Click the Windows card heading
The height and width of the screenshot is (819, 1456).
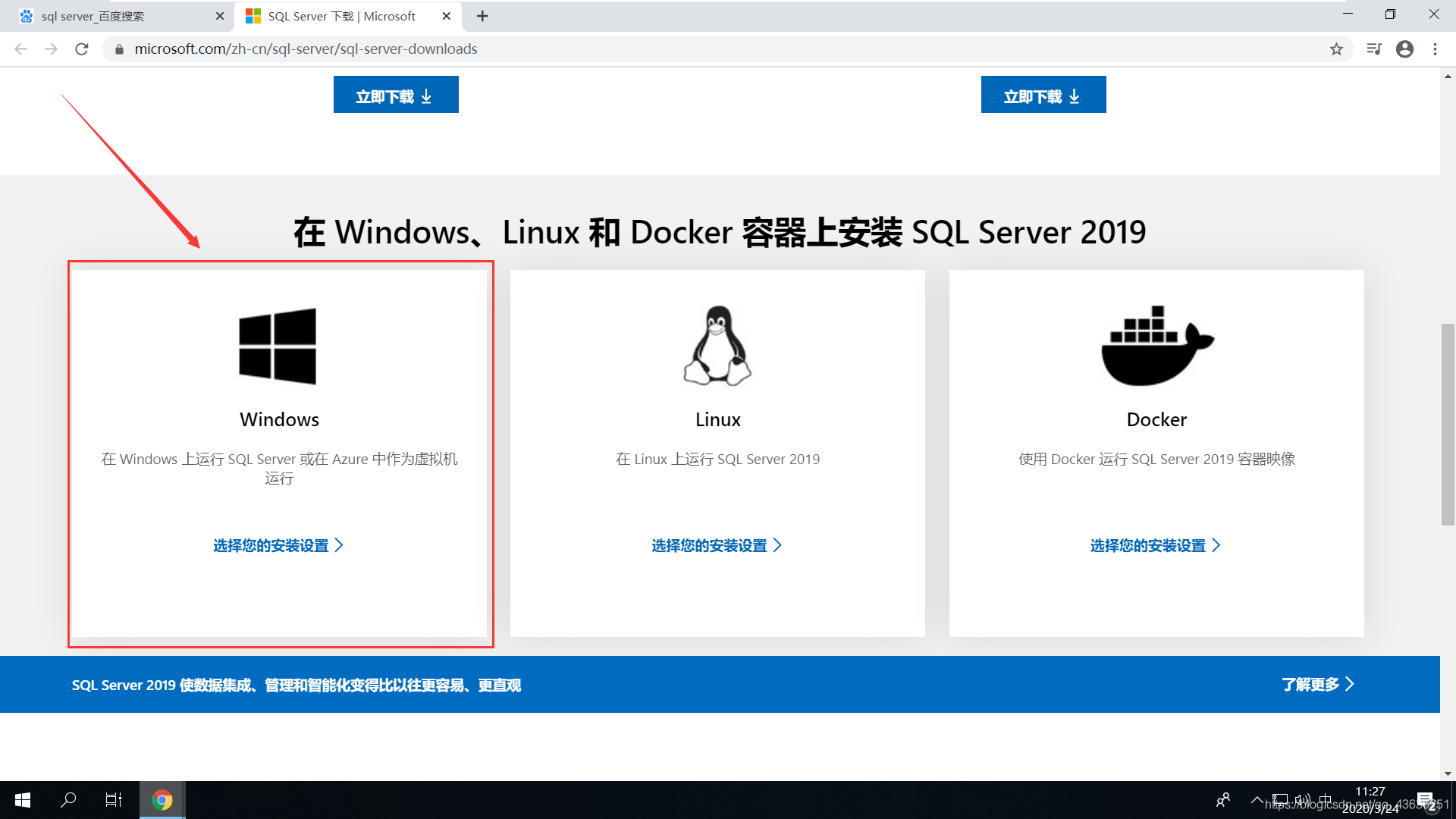tap(279, 419)
